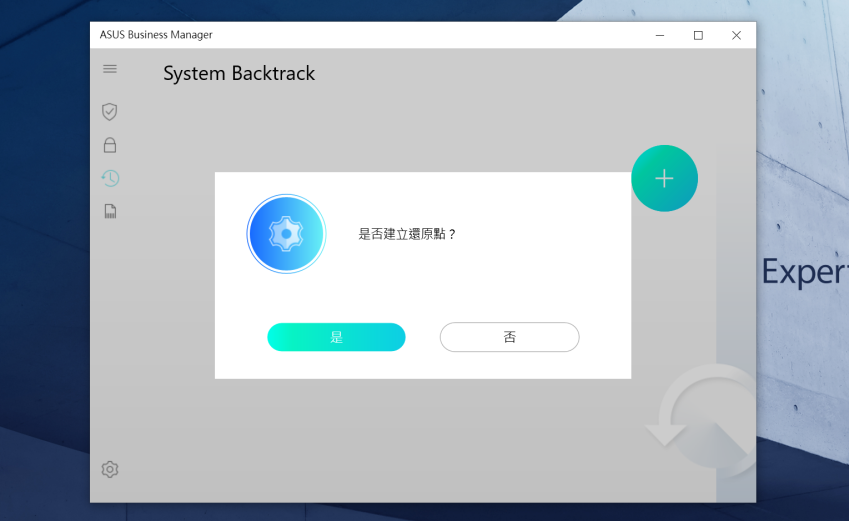Screen dimensions: 849x521
Task: Maximize the ASUS Business Manager window
Action: 698,35
